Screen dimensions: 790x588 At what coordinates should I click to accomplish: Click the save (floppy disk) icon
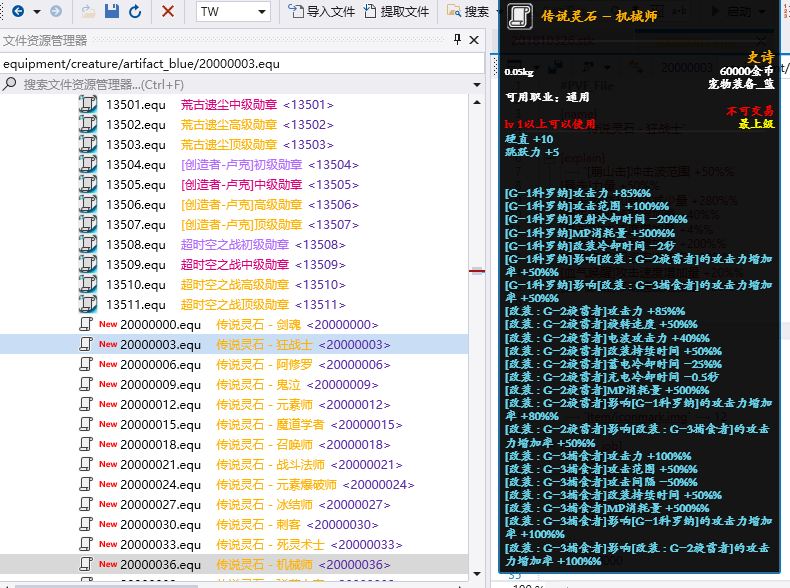coord(111,12)
